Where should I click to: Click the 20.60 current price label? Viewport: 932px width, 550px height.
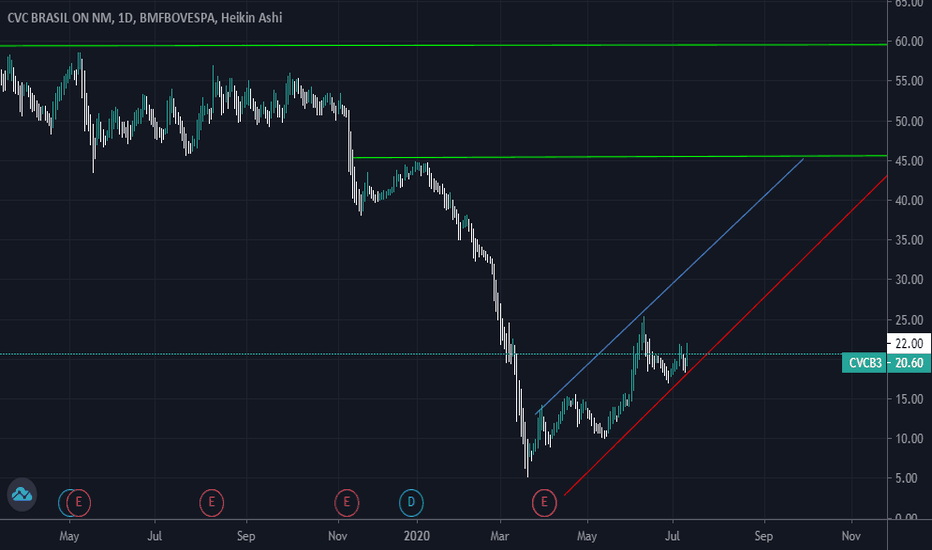[909, 363]
